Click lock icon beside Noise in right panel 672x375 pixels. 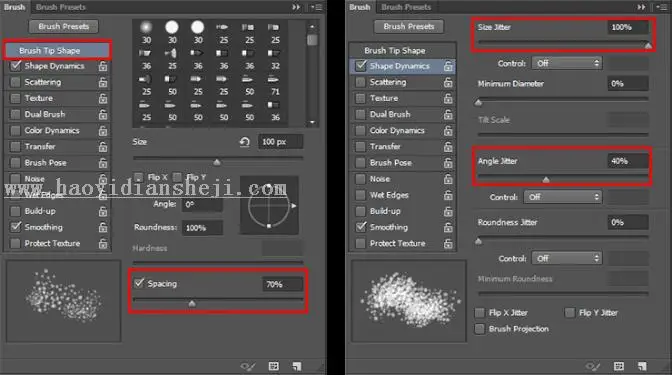click(448, 179)
